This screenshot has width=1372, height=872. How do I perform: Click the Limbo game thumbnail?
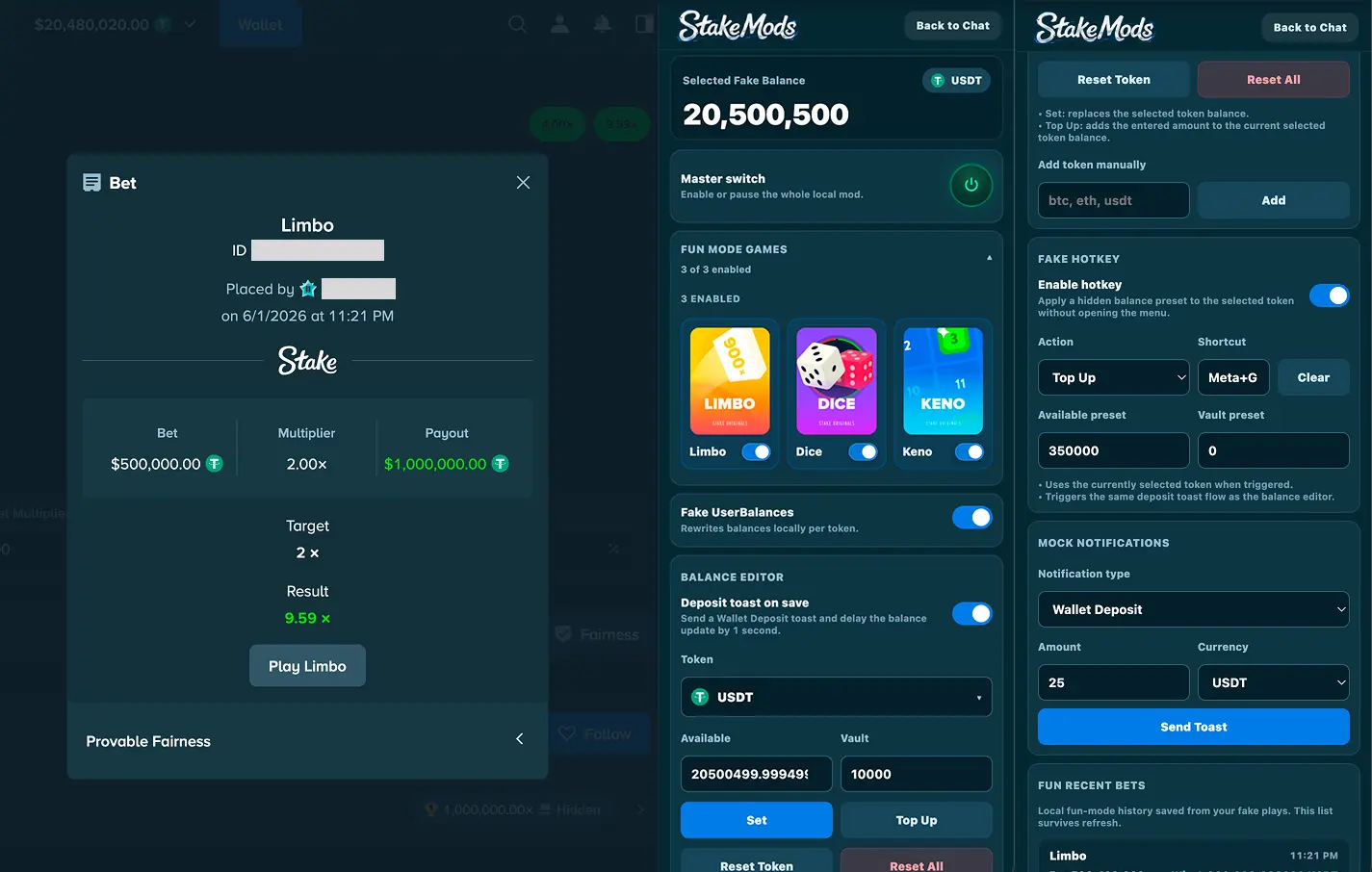pyautogui.click(x=730, y=381)
